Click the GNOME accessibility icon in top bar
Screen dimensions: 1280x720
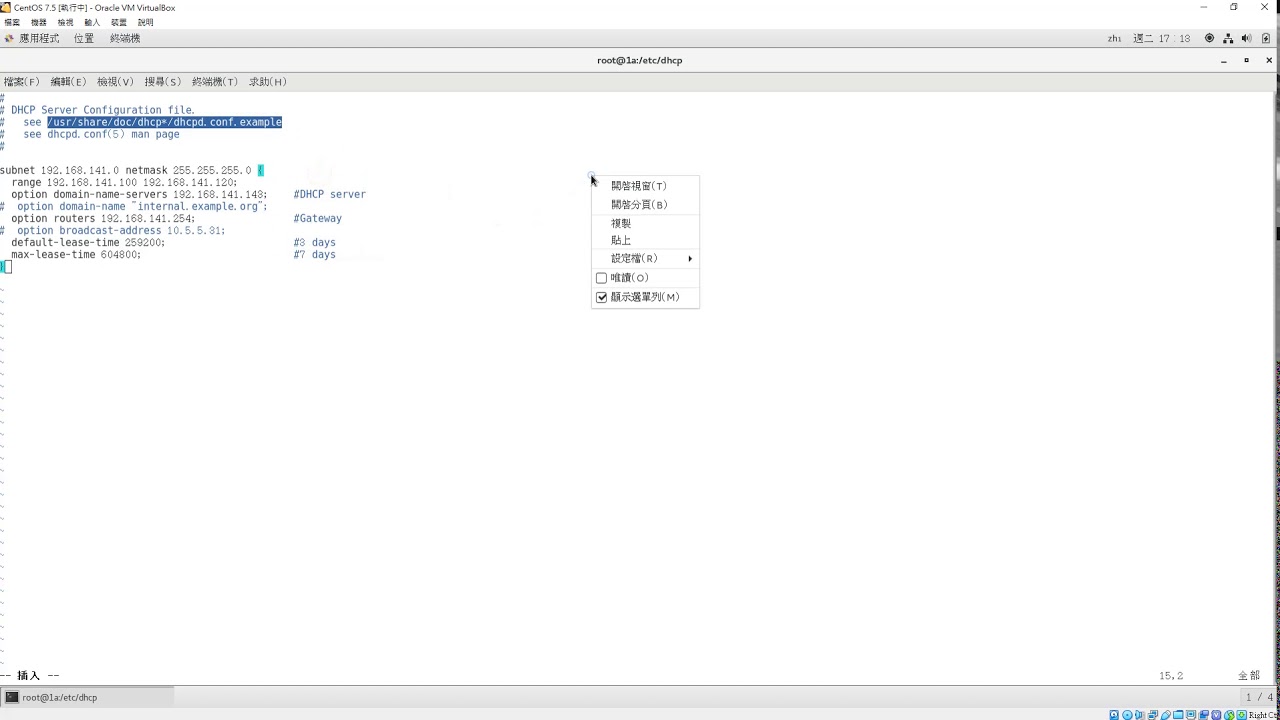click(1209, 38)
